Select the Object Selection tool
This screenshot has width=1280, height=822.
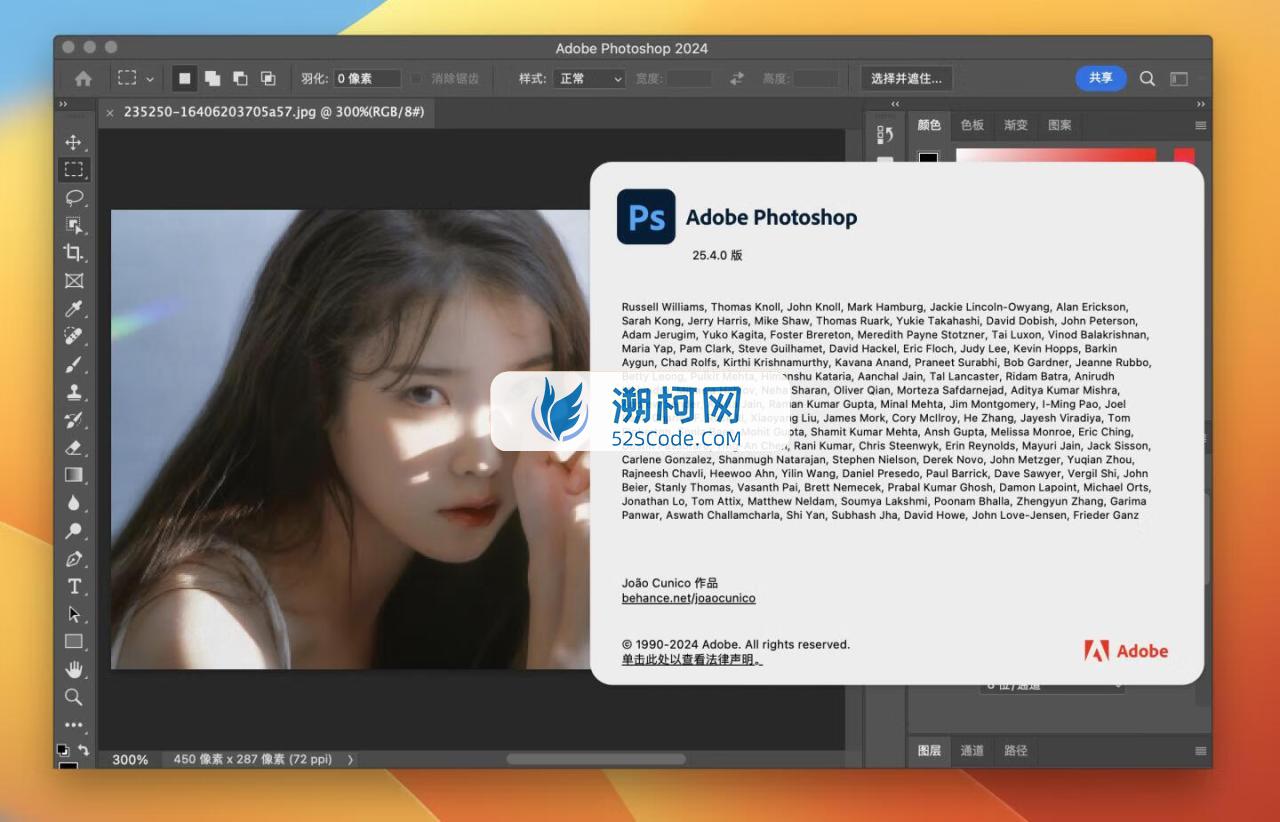[x=74, y=225]
